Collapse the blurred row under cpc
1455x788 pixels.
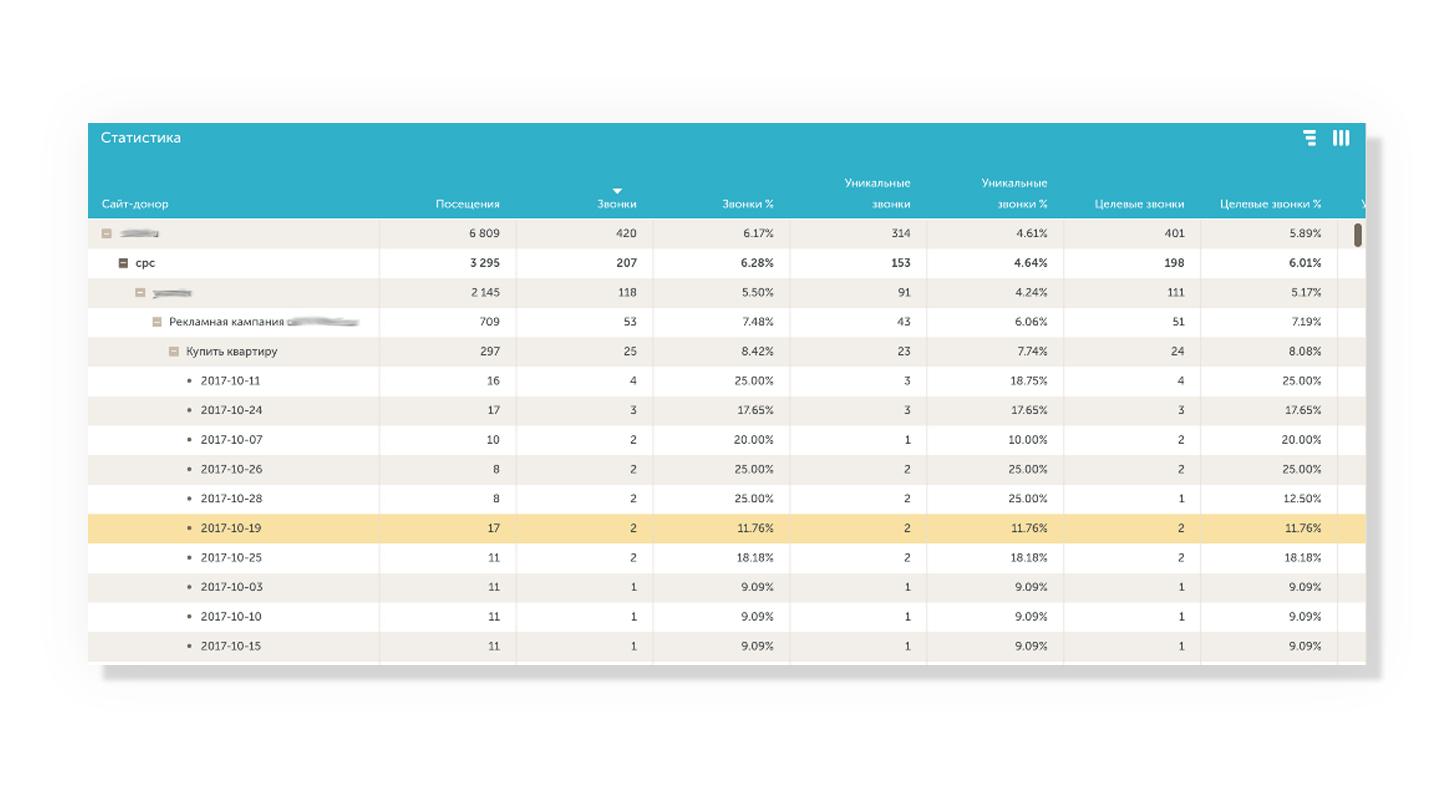click(140, 293)
